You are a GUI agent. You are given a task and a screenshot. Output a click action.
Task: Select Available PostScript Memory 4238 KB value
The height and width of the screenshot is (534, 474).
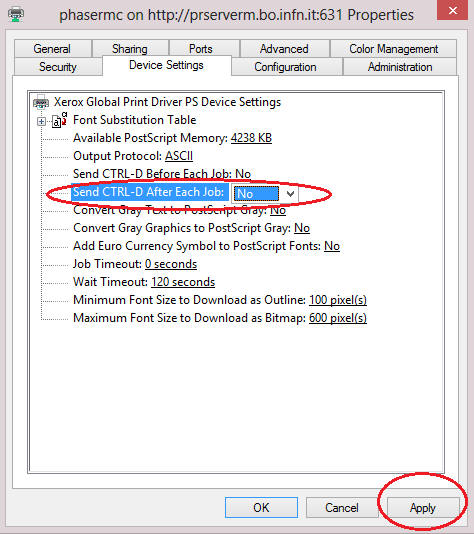click(x=251, y=138)
